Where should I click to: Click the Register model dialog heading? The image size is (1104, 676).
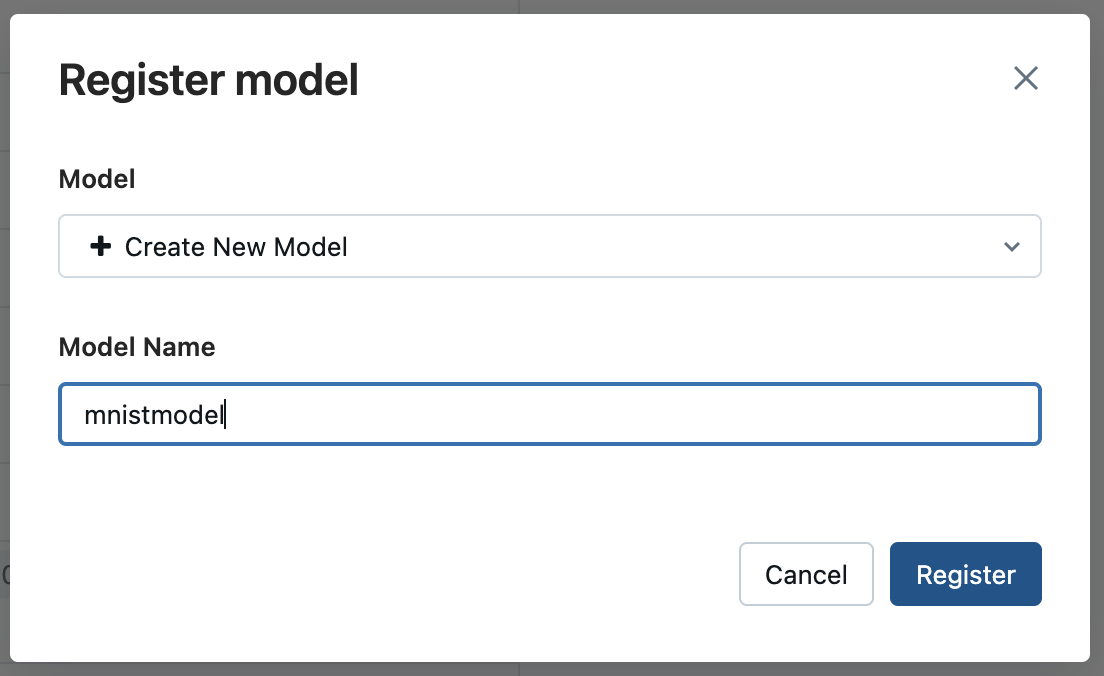click(208, 80)
